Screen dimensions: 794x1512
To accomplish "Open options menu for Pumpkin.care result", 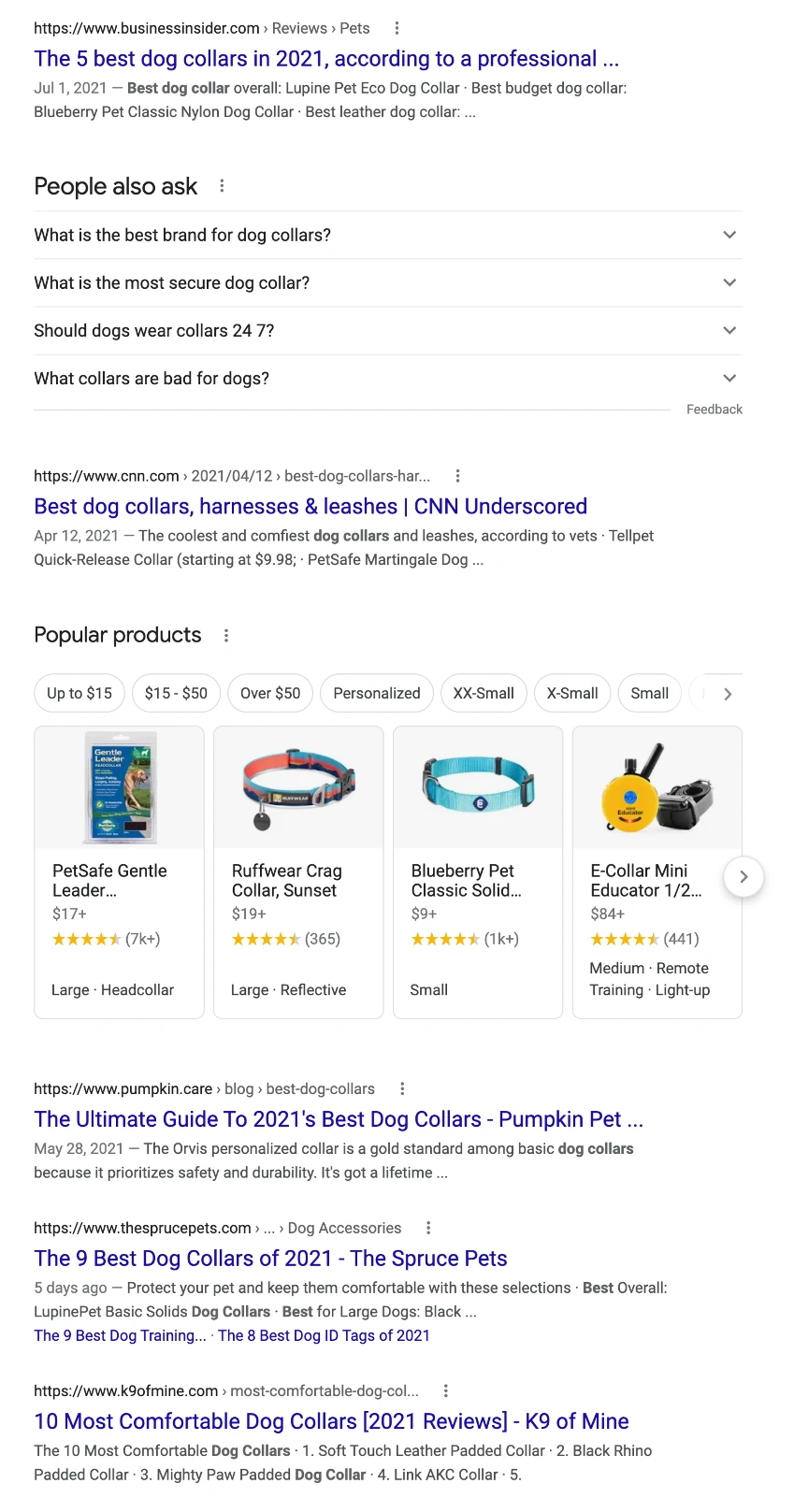I will click(402, 1088).
